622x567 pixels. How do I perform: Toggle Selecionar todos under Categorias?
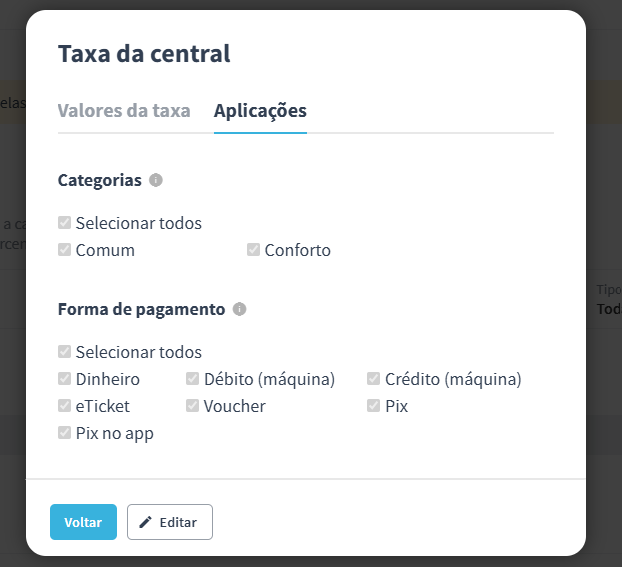click(64, 223)
